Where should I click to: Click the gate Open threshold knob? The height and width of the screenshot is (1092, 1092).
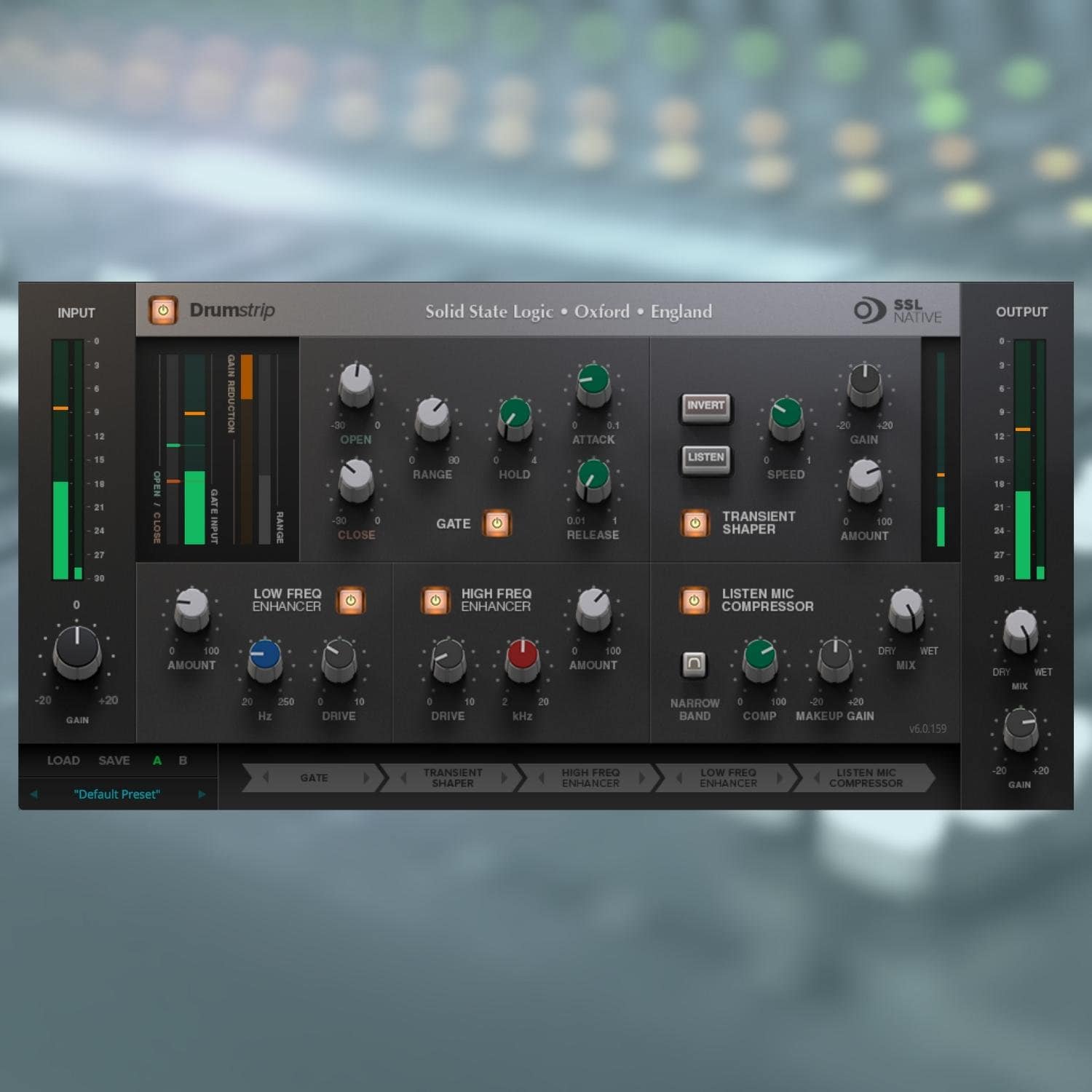pyautogui.click(x=356, y=384)
